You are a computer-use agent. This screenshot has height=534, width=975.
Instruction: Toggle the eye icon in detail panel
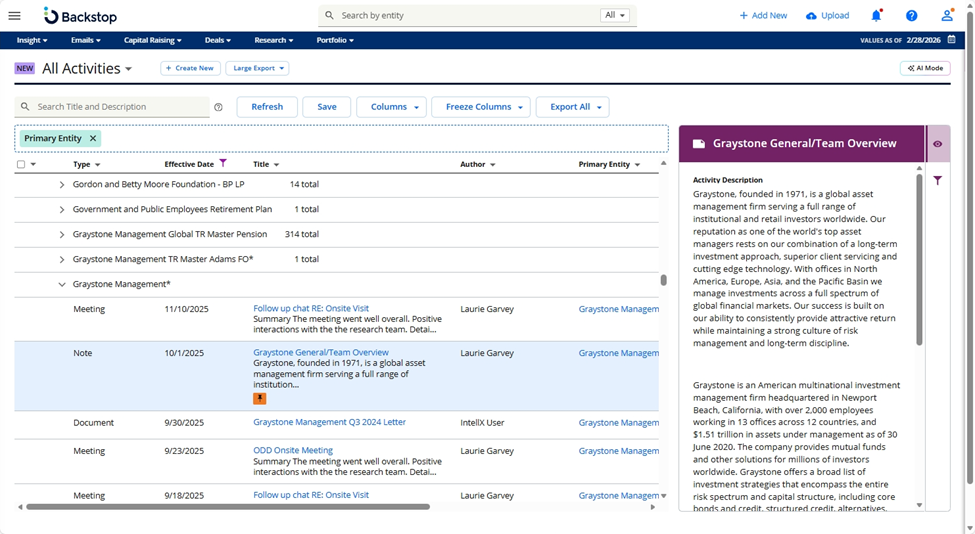point(937,144)
